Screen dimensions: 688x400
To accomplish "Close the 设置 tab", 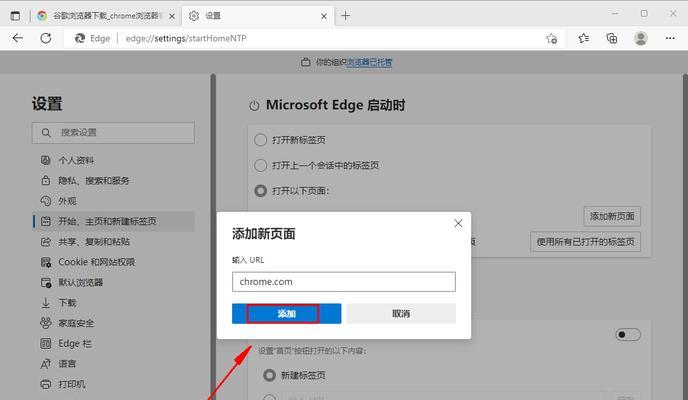I will [x=324, y=16].
